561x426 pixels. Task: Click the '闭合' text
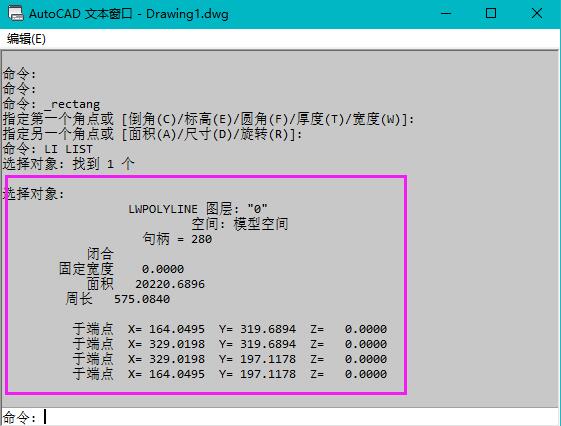click(100, 254)
